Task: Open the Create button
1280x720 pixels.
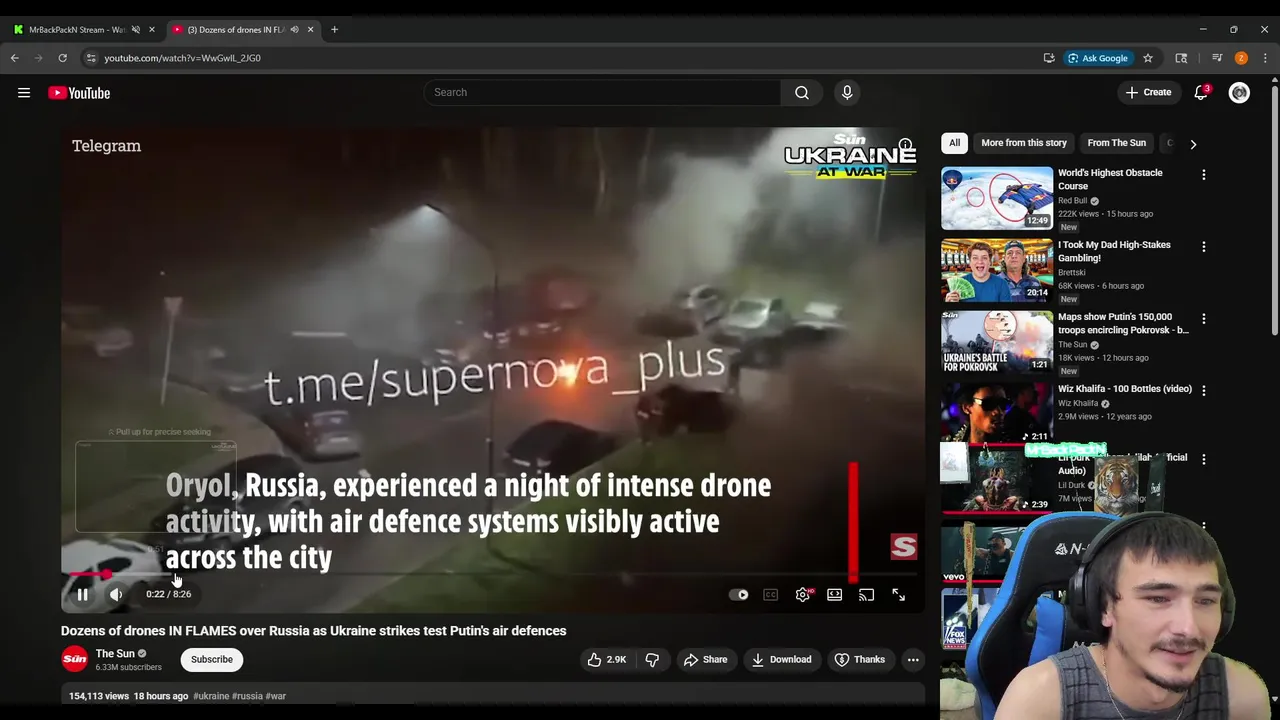Action: pos(1148,92)
